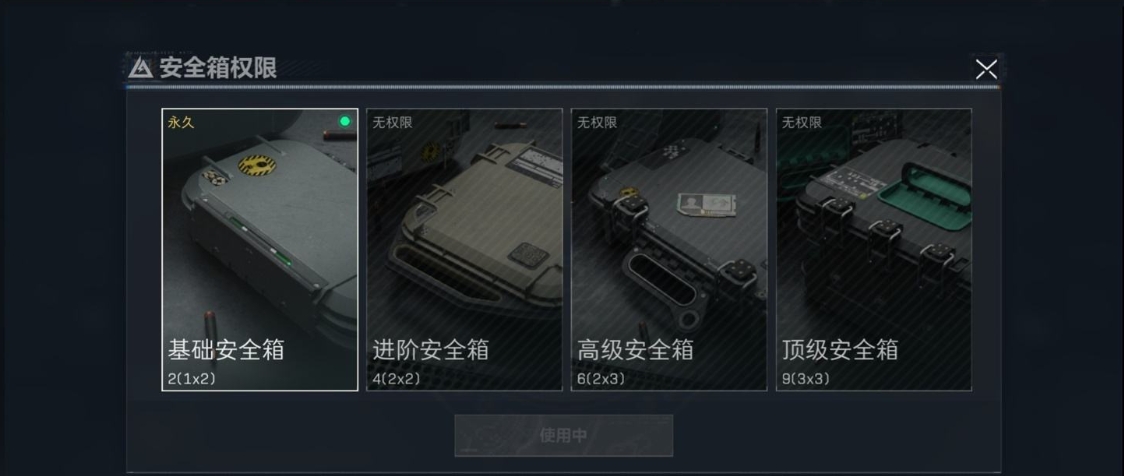The width and height of the screenshot is (1124, 476).
Task: Click the yellow 永久 label on the basic case
Action: [x=181, y=123]
